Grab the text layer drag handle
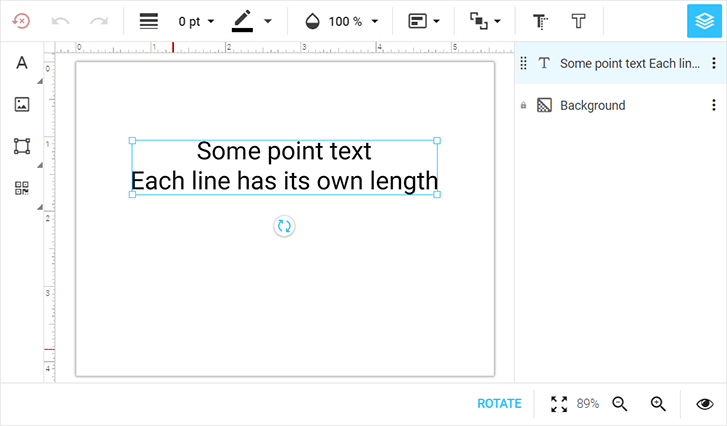The image size is (727, 426). pyautogui.click(x=523, y=63)
